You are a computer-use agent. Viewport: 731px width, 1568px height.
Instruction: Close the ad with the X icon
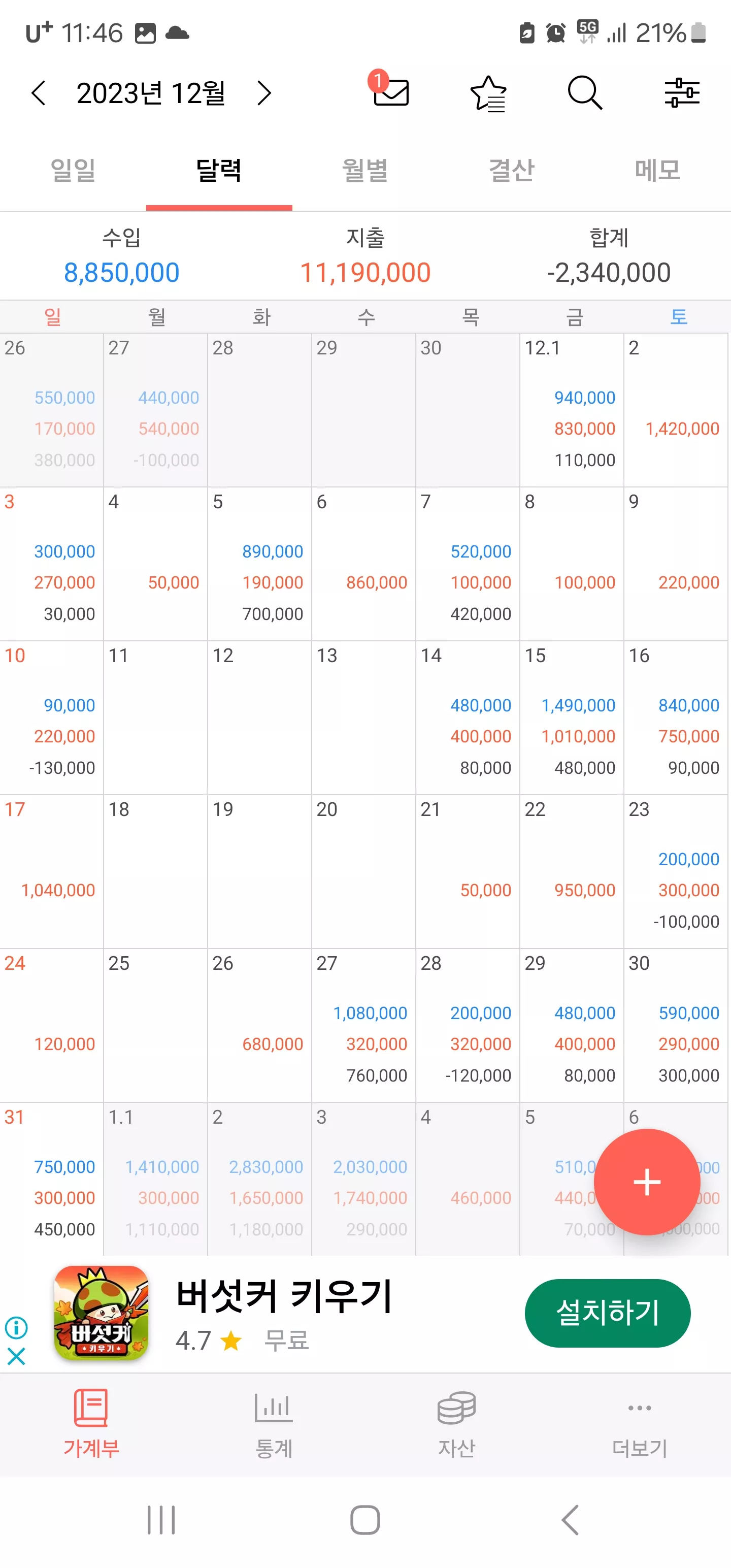pos(16,1356)
